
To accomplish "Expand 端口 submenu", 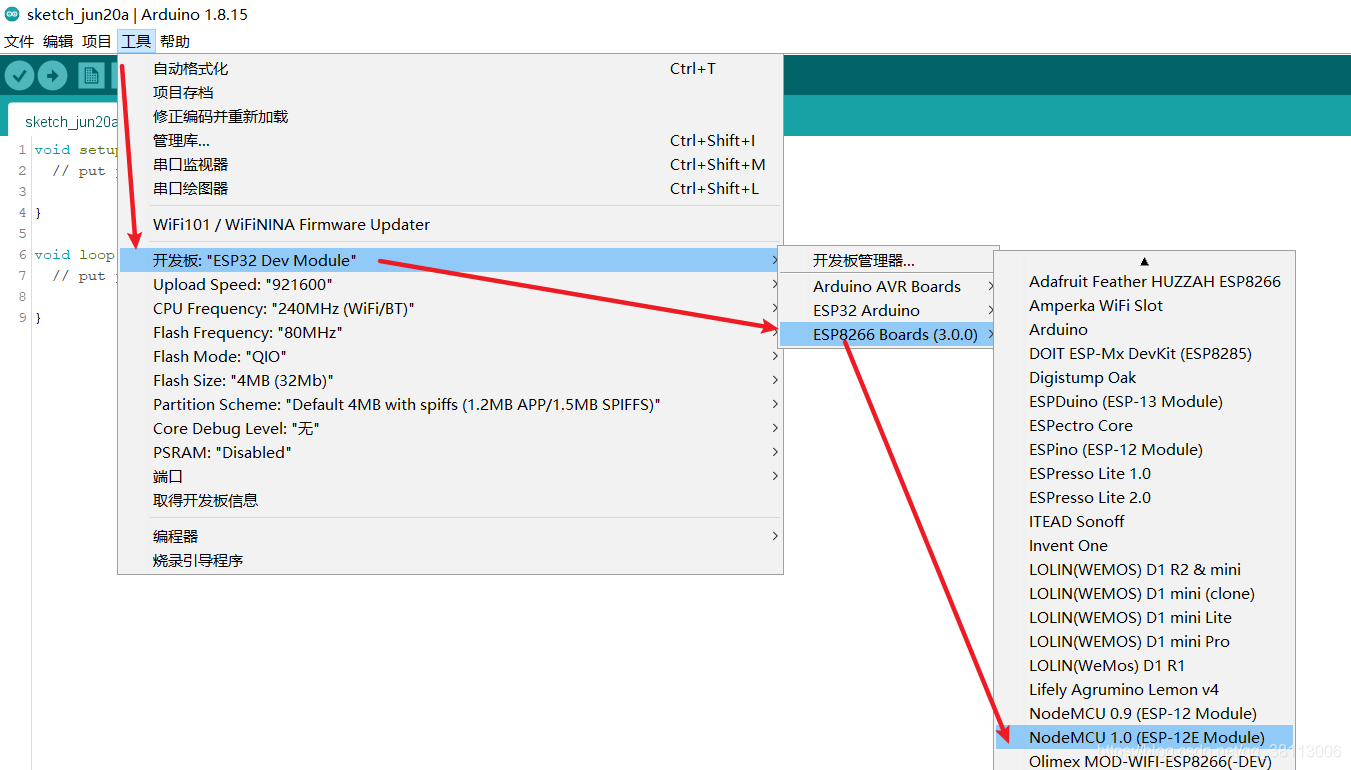I will pyautogui.click(x=450, y=477).
